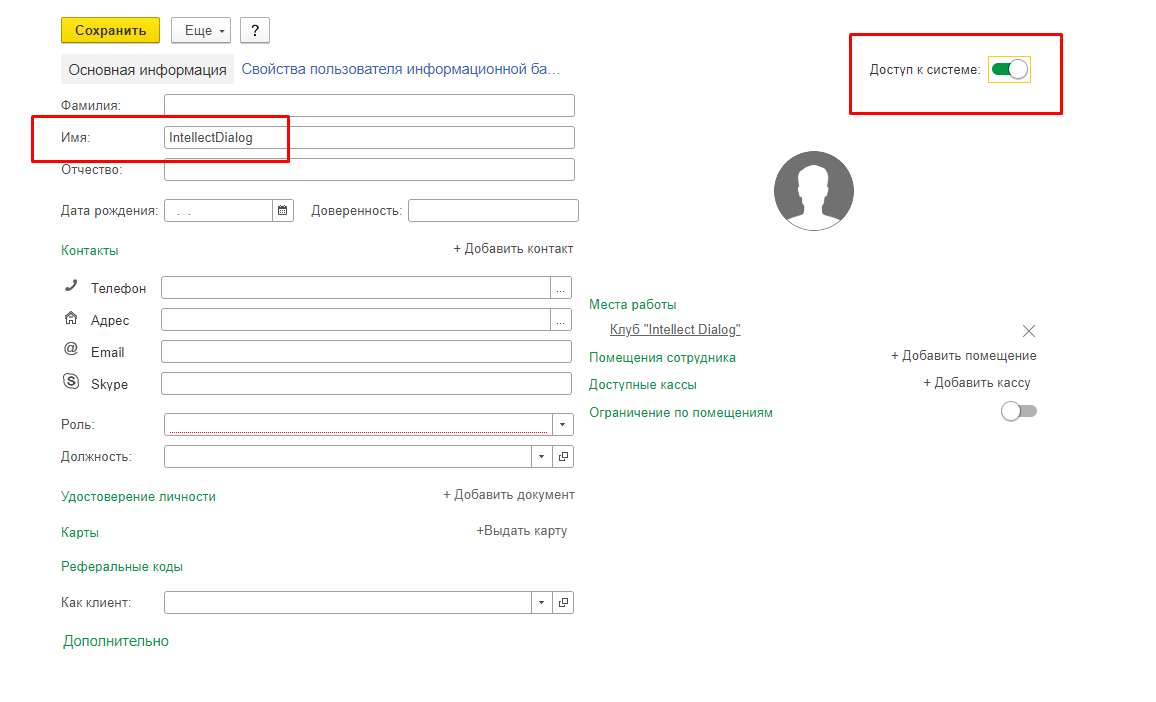
Task: Click into the Фамилия input field
Action: [369, 105]
